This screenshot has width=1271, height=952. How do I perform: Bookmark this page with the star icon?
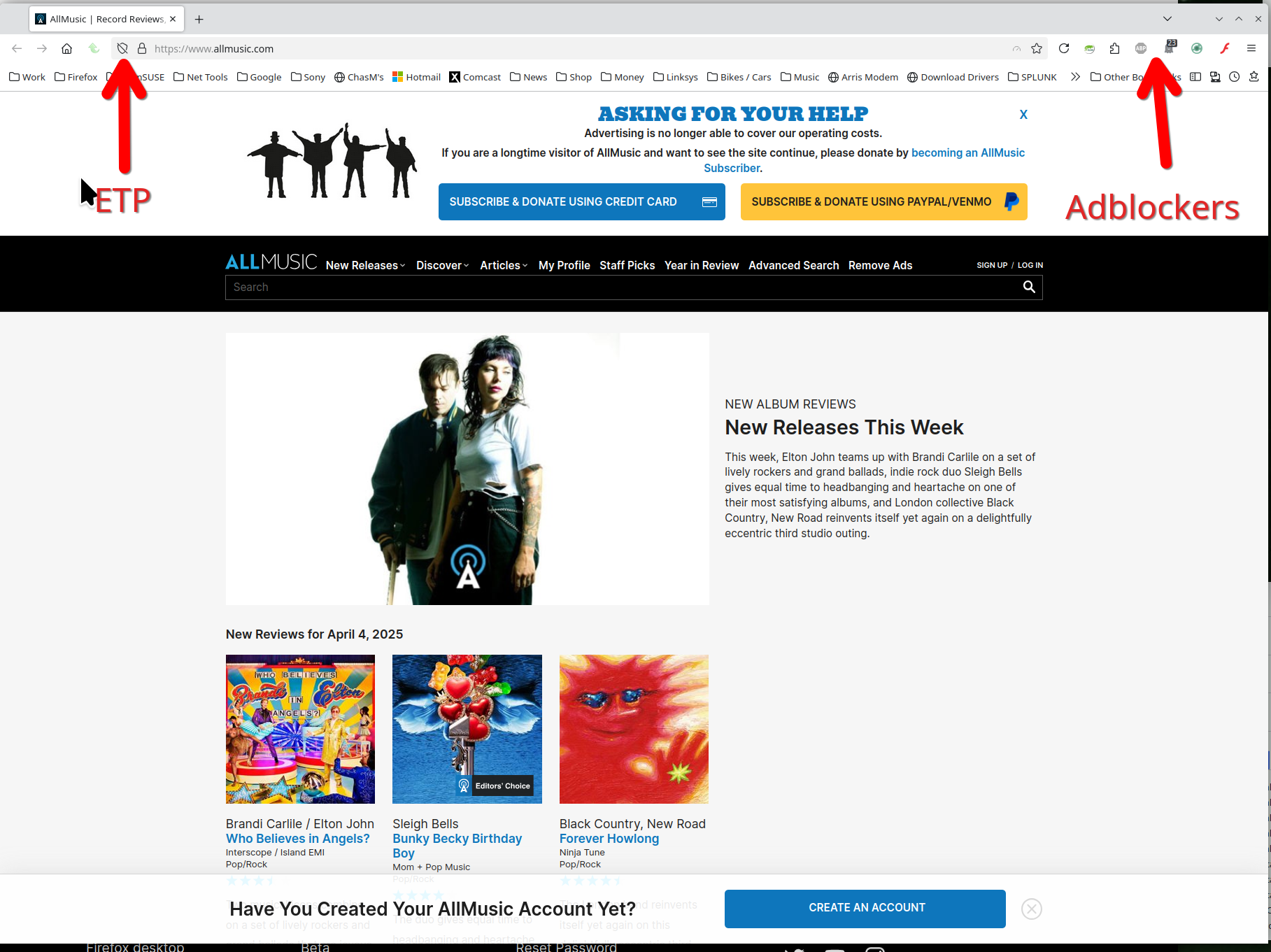point(1037,48)
